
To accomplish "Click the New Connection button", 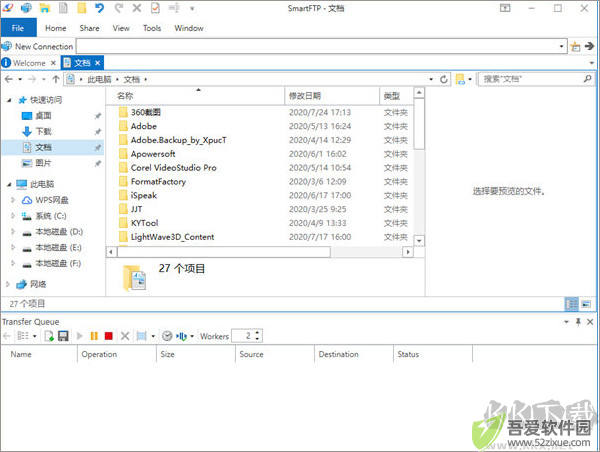I will tap(37, 46).
